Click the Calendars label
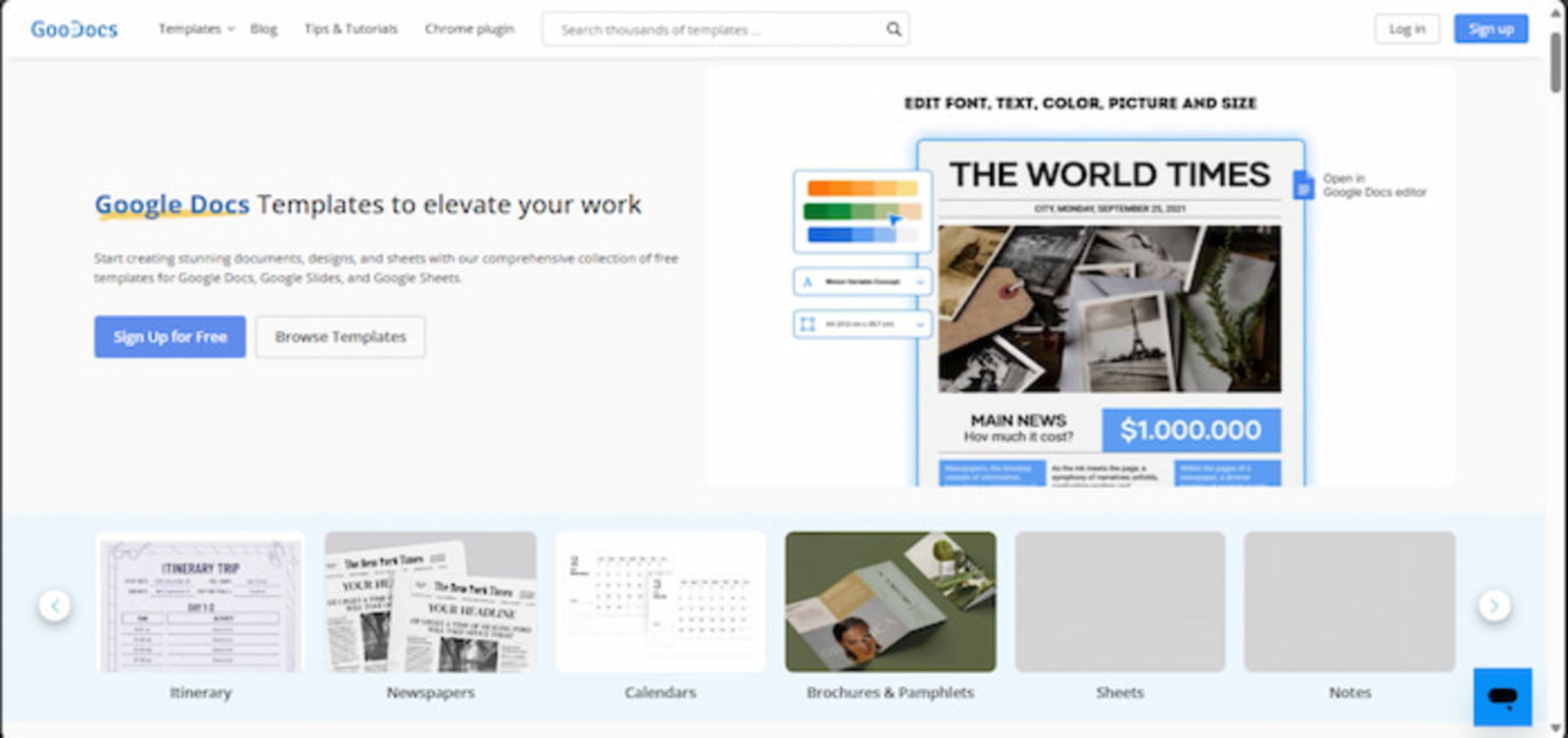 click(661, 692)
